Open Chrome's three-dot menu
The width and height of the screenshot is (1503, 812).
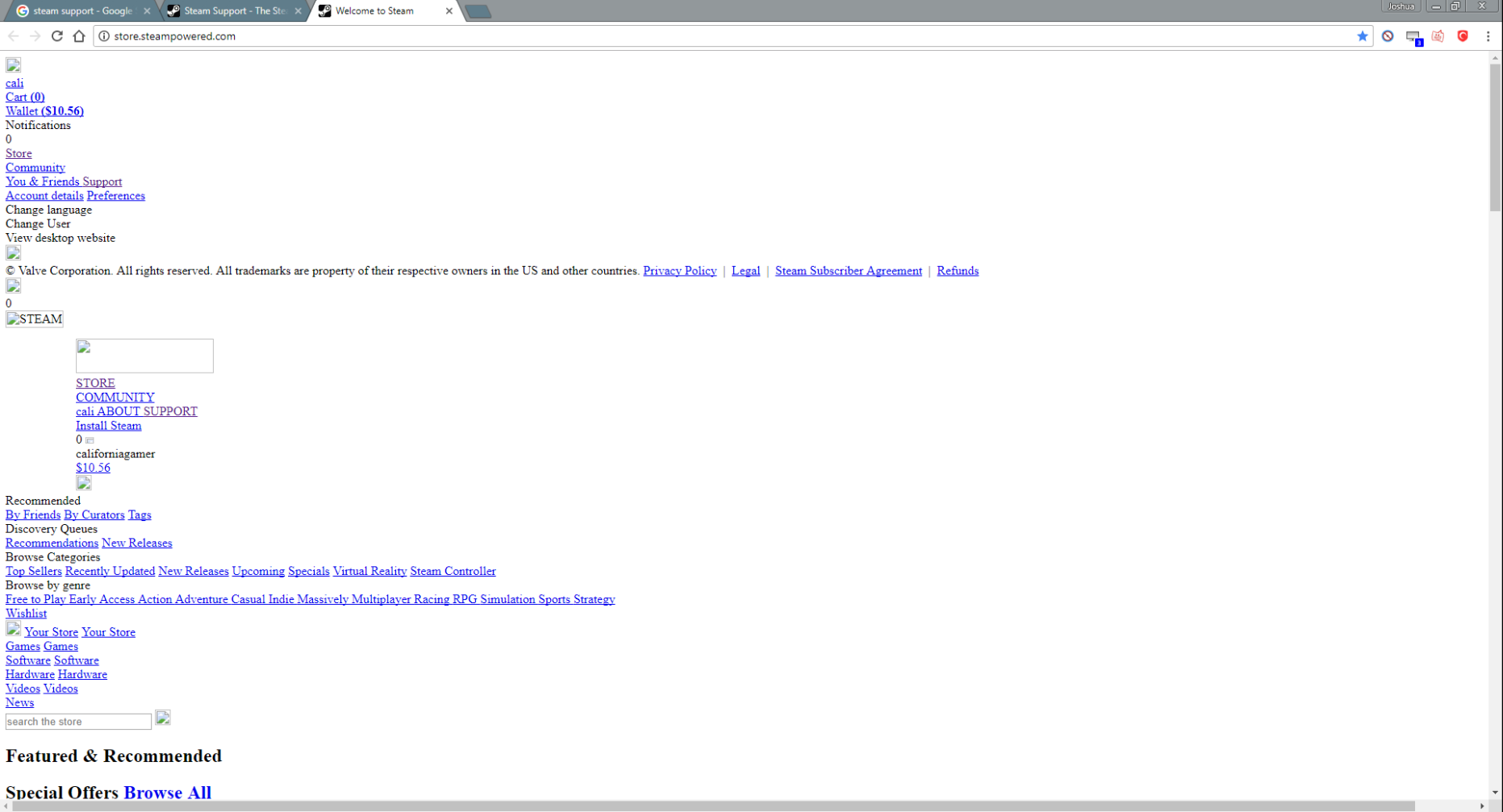coord(1488,36)
